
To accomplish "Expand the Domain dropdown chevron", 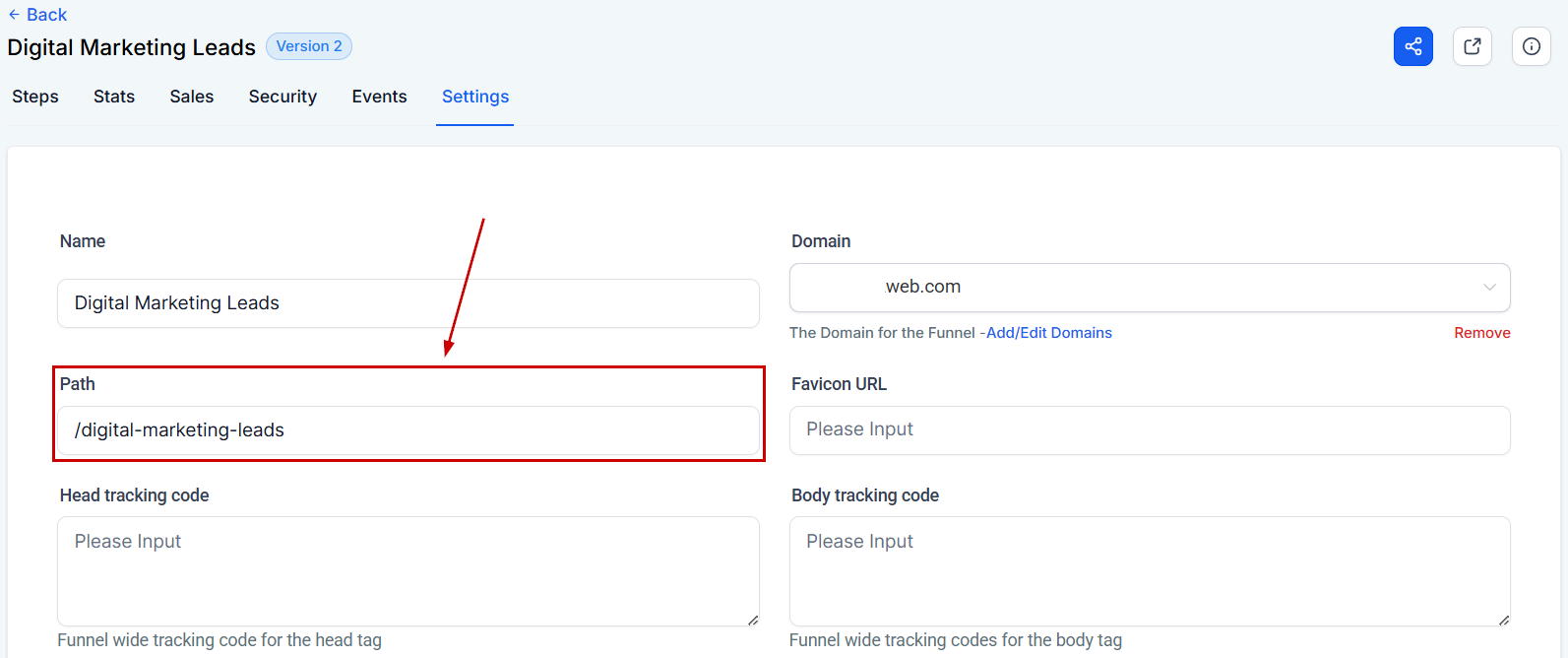I will 1489,288.
